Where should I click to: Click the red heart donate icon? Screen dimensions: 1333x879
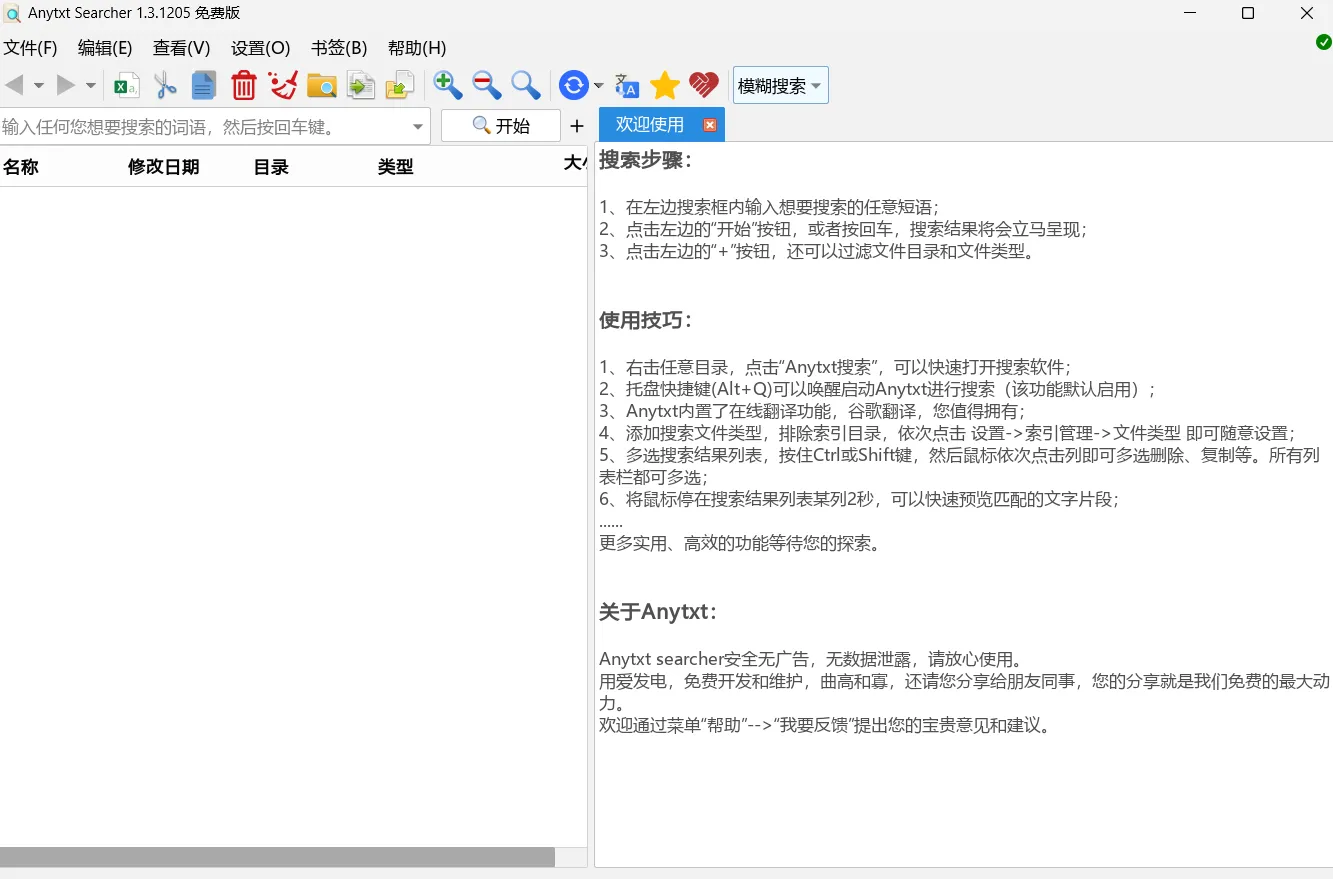(703, 85)
